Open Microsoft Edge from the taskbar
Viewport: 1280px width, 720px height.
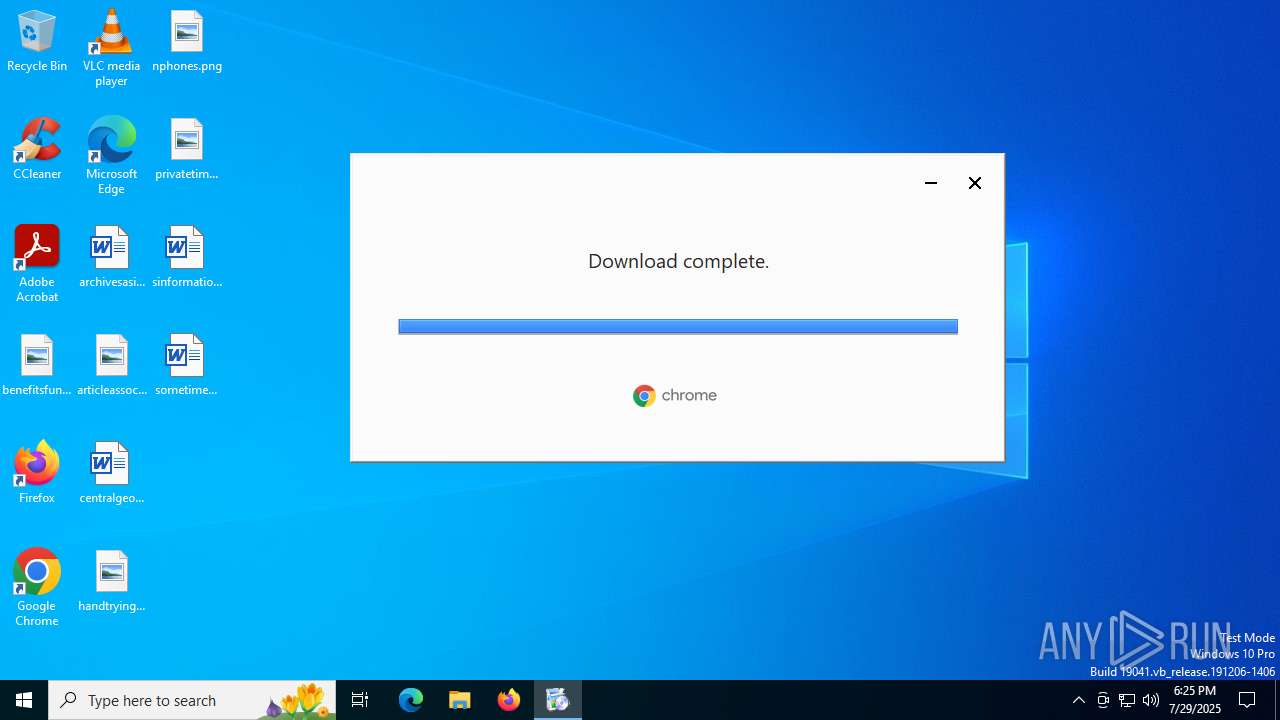[411, 700]
